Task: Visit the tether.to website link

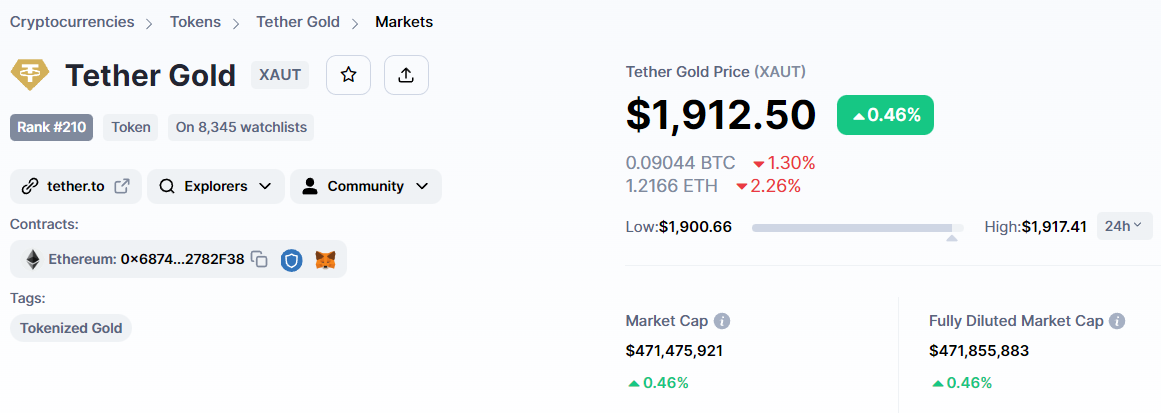Action: pyautogui.click(x=76, y=186)
